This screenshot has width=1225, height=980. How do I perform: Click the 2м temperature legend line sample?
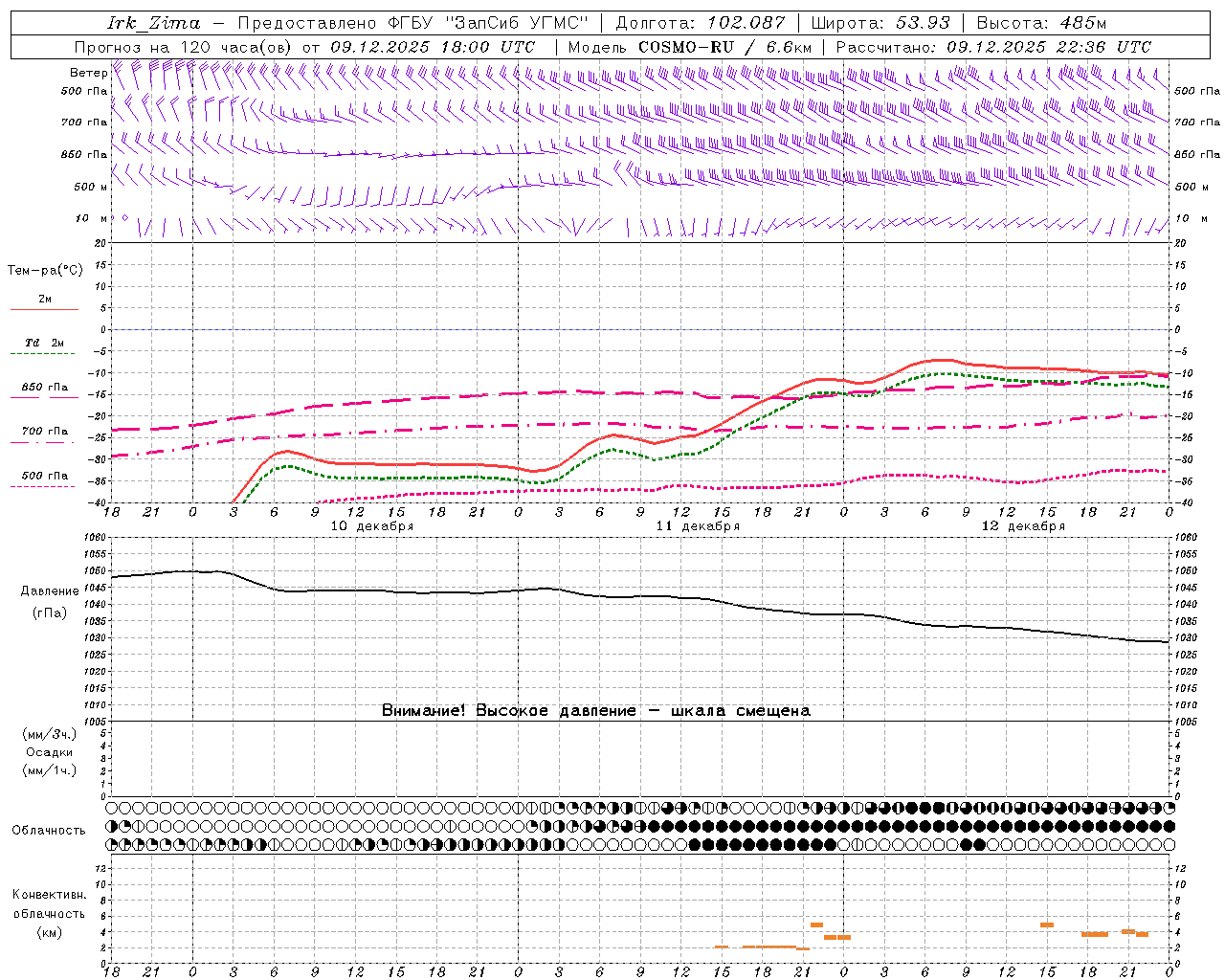click(x=44, y=309)
